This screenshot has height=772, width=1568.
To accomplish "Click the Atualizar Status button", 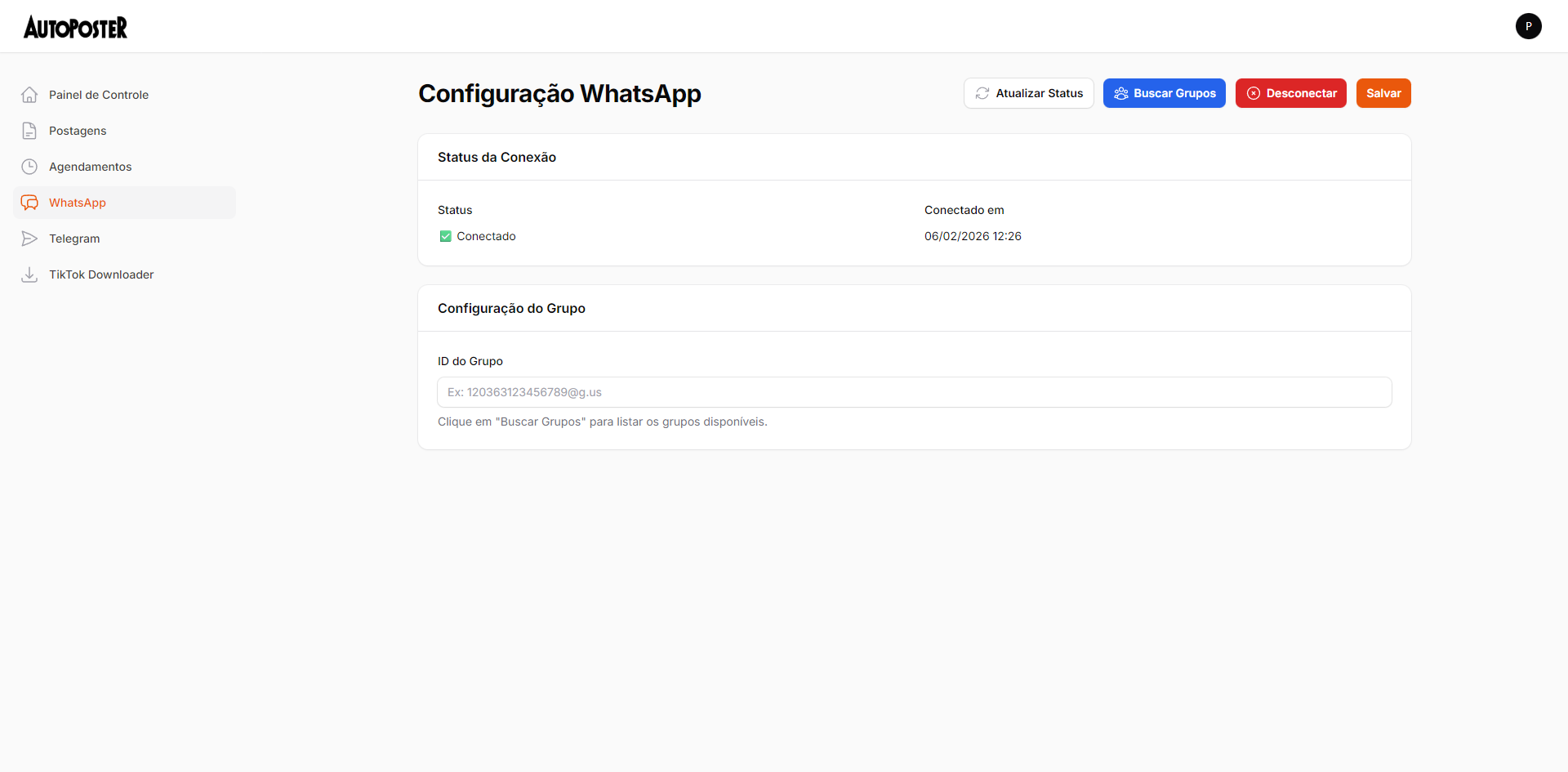I will (1028, 93).
